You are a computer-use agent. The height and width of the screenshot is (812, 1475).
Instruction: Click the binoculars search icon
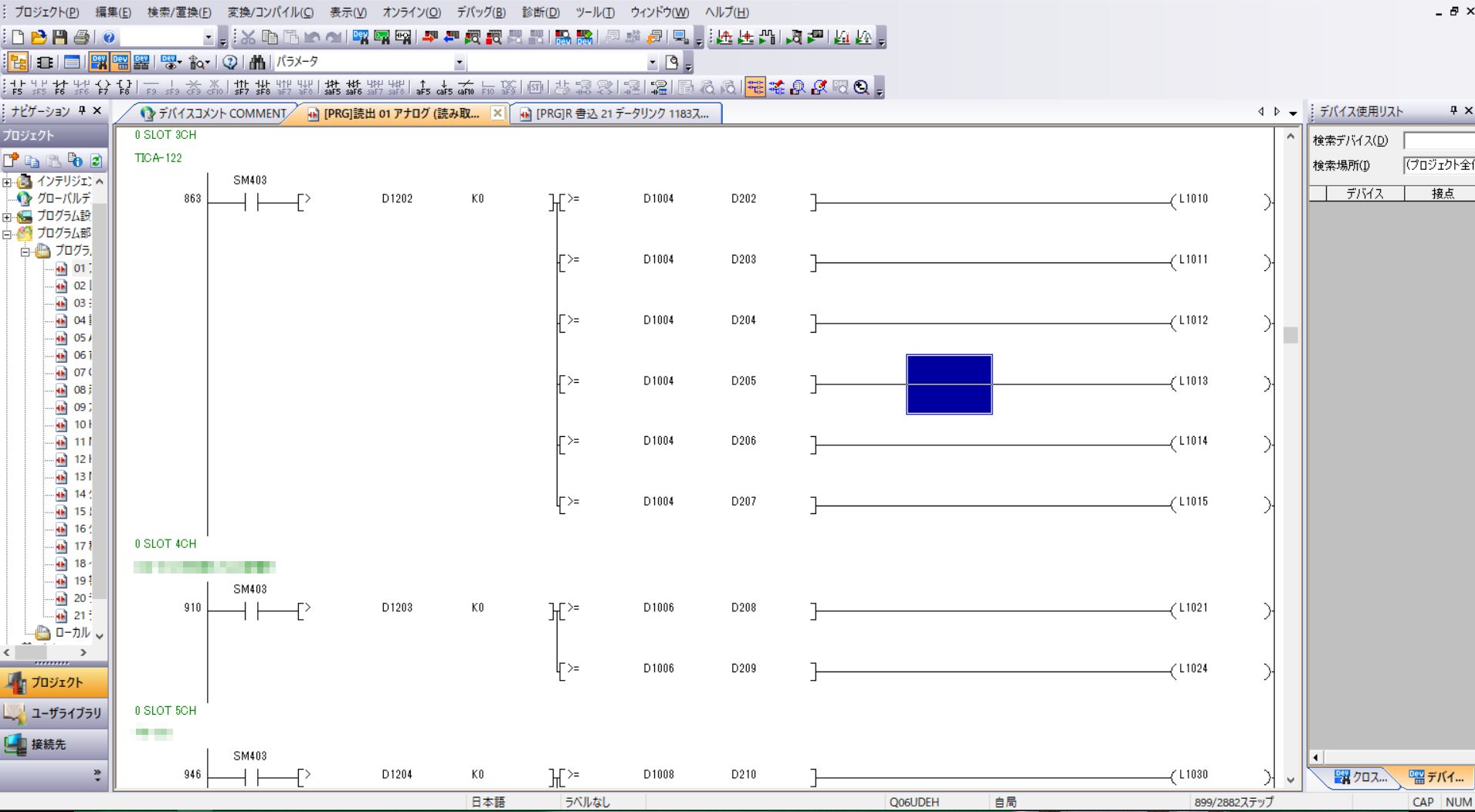(257, 63)
